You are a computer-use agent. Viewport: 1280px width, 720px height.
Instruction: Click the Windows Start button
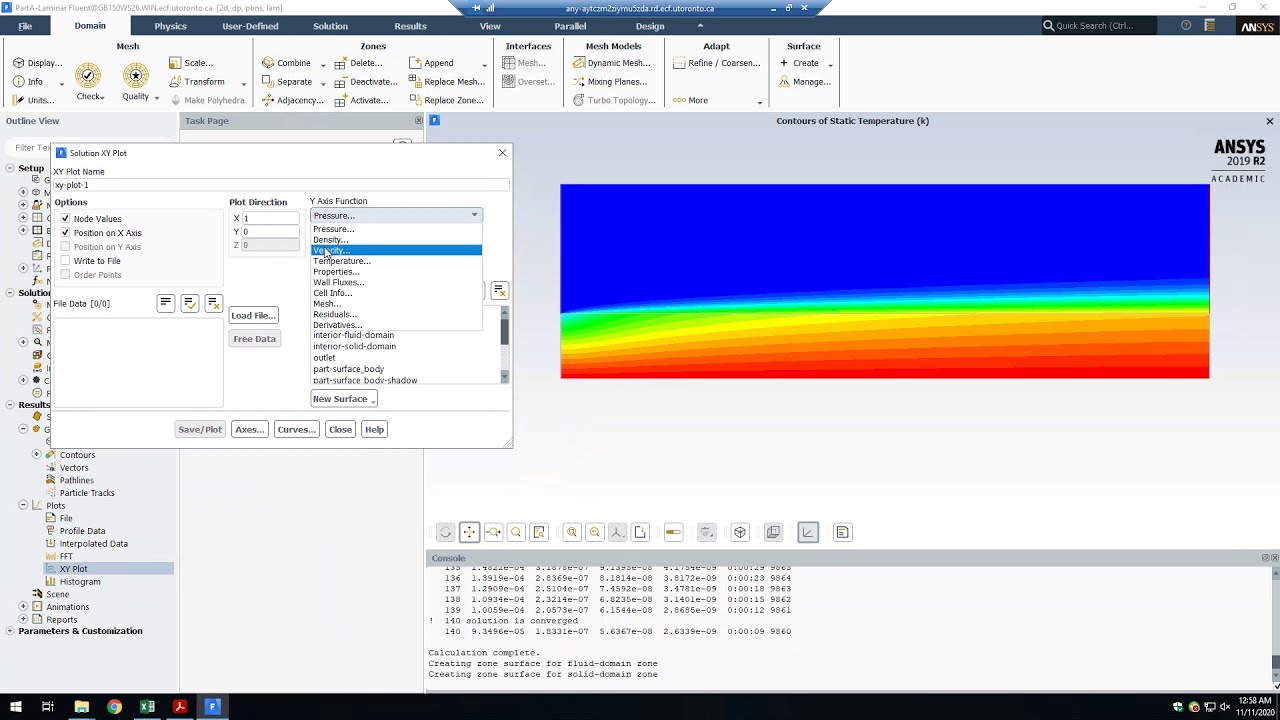[x=15, y=707]
